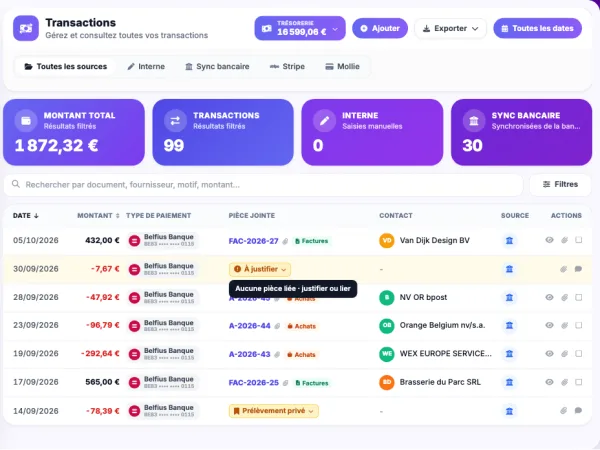This screenshot has height=450, width=600.
Task: Click bank source icon on 30/09/2026 row
Action: tap(509, 269)
